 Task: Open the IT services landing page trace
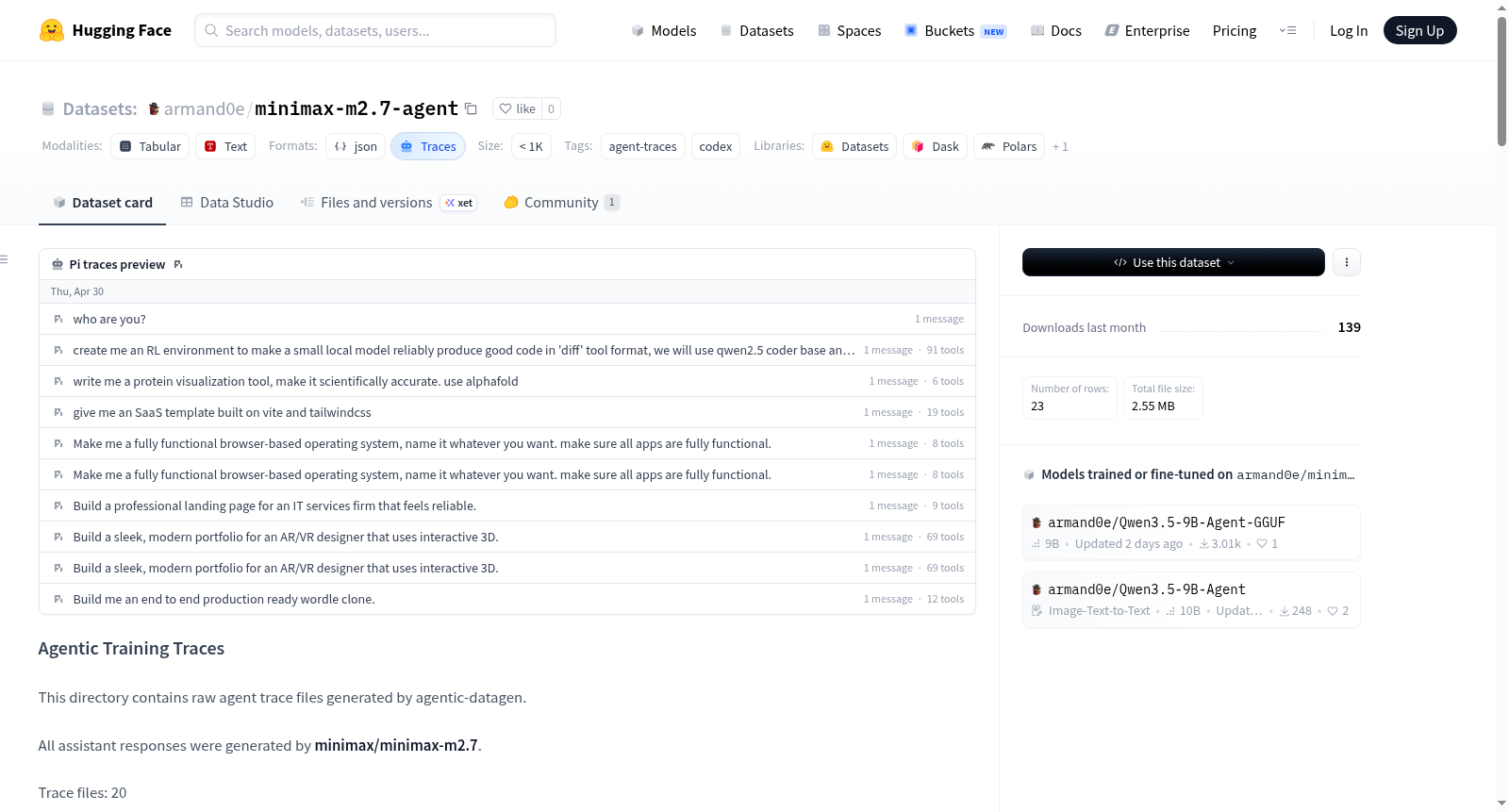coord(507,505)
